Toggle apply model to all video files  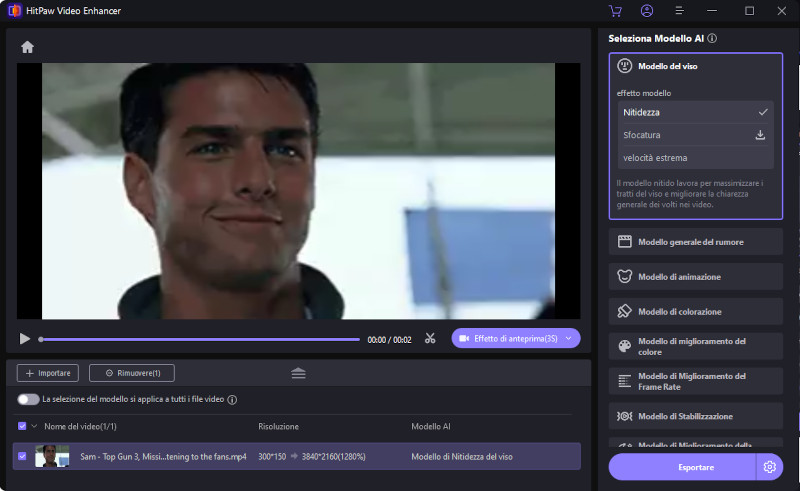(x=28, y=399)
